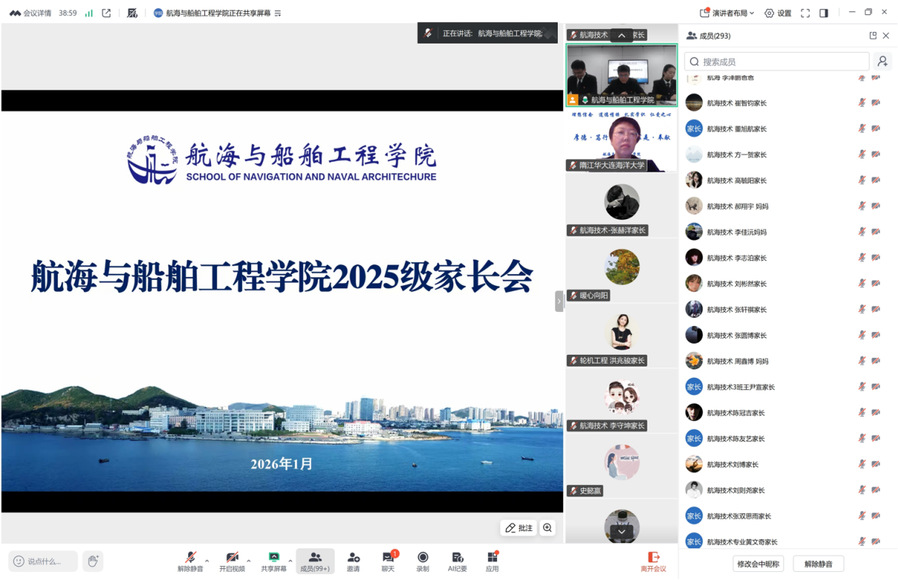Click the raise hand icon
The height and width of the screenshot is (580, 898).
[92, 561]
